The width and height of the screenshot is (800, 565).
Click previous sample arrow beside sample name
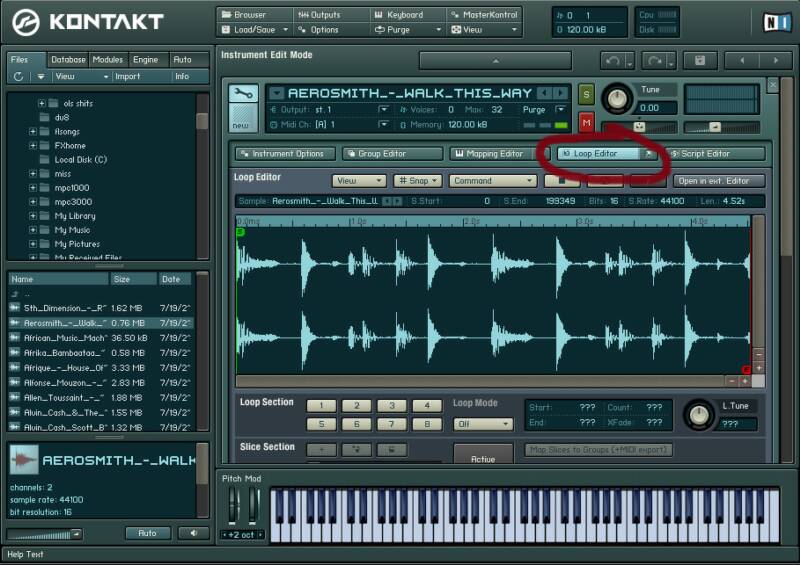pyautogui.click(x=387, y=201)
